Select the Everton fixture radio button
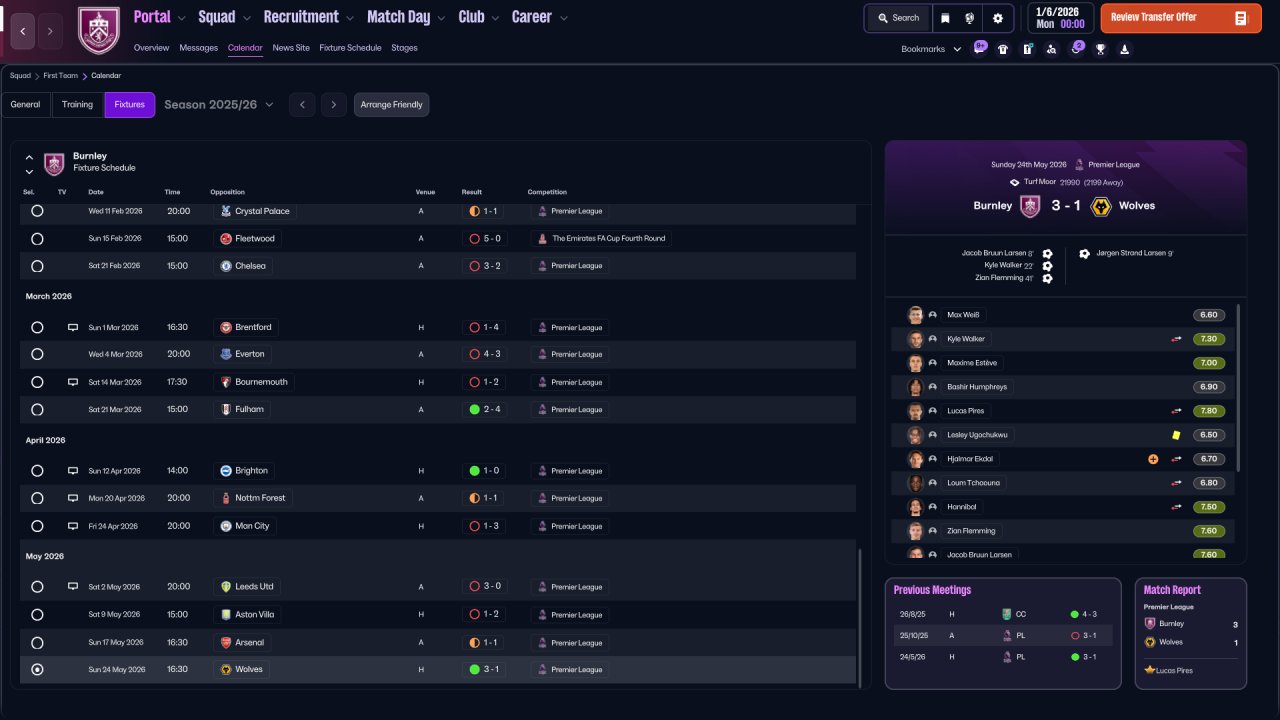 37,354
